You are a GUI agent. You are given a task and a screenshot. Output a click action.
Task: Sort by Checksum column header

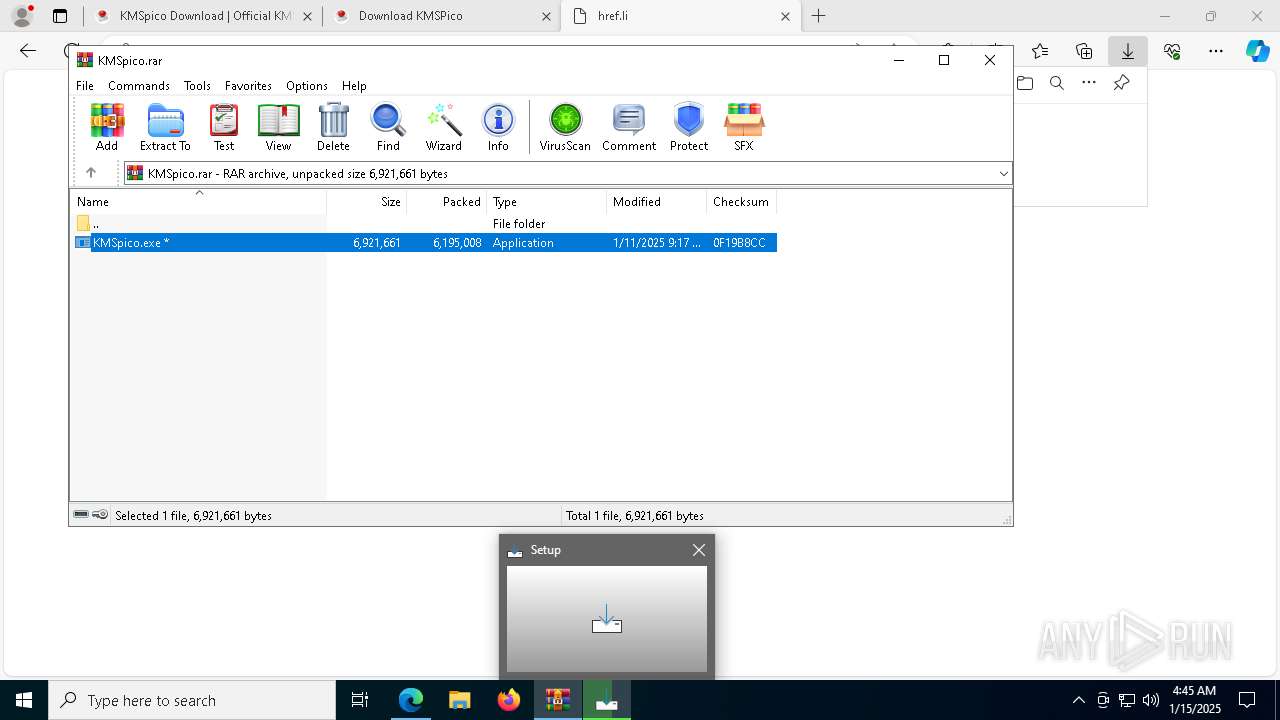coord(741,202)
